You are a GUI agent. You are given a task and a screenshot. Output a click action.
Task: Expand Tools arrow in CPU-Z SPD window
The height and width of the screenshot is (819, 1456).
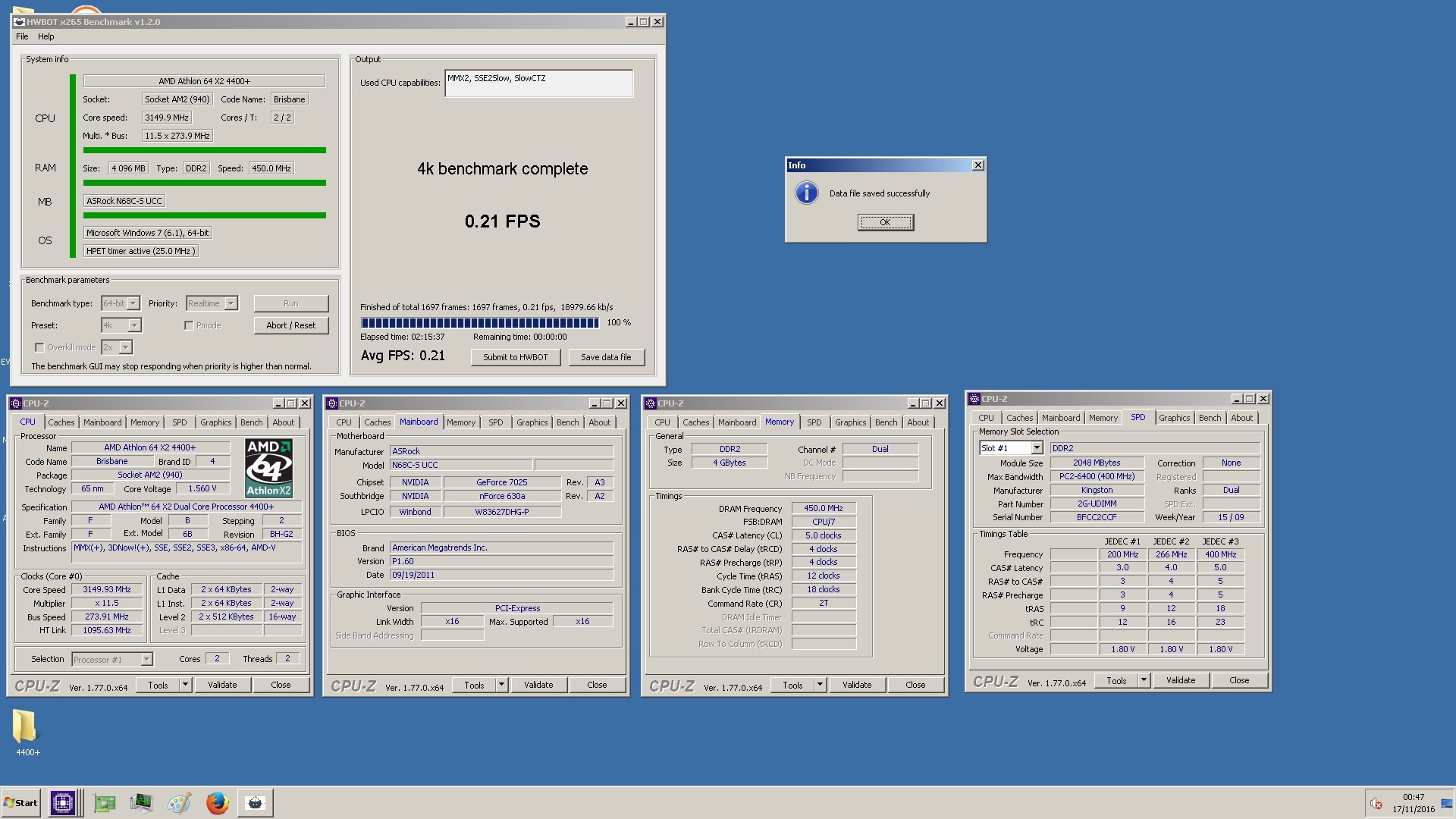[x=1144, y=680]
